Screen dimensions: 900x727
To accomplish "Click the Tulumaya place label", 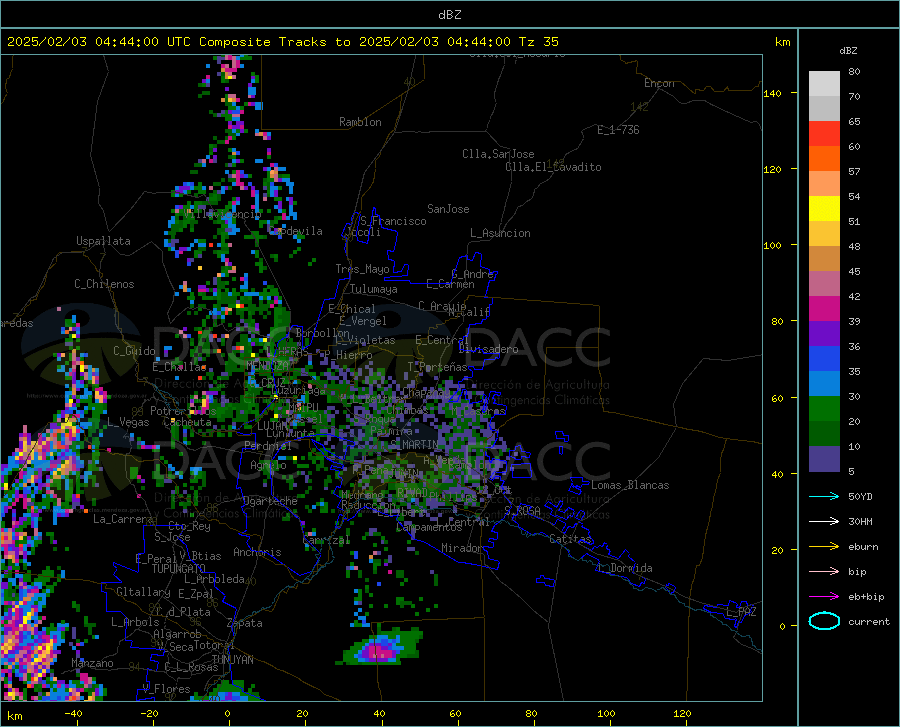I will (x=373, y=289).
